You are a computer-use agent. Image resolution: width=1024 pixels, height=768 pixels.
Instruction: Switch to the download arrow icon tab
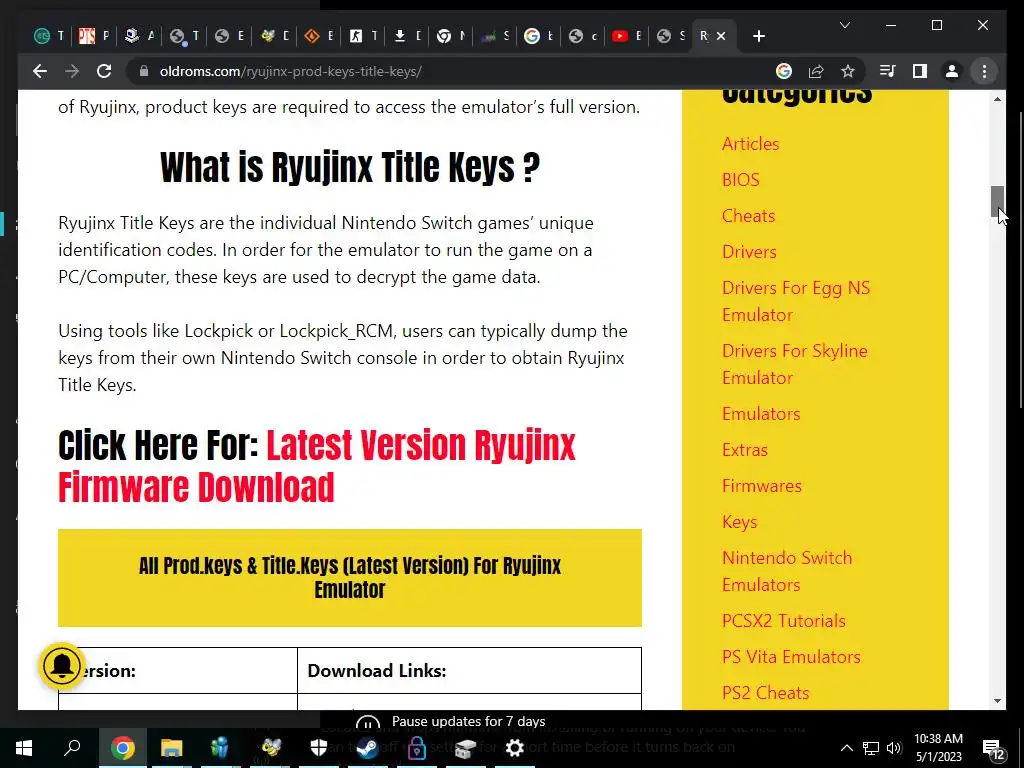pyautogui.click(x=407, y=36)
